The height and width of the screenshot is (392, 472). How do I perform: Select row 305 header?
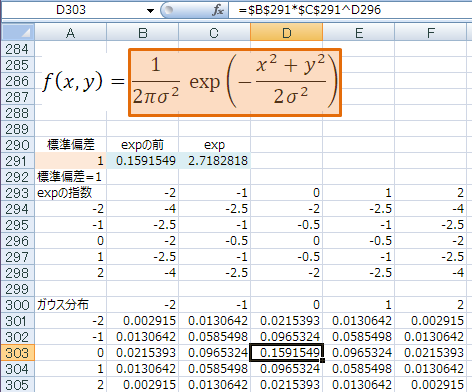pos(18,385)
